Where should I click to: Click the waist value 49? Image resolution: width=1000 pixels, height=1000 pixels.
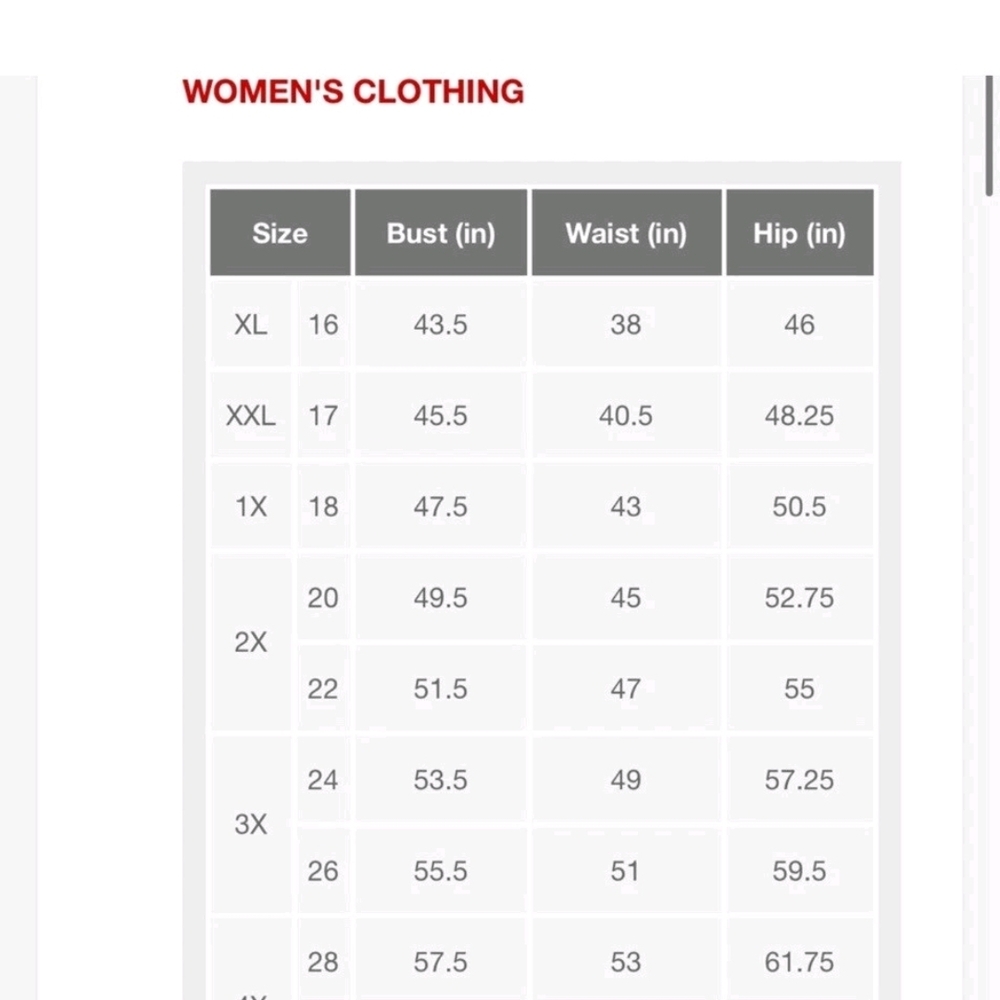(x=626, y=779)
